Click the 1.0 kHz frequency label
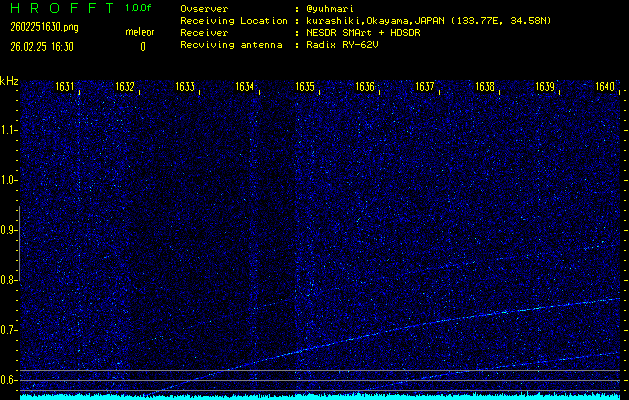 tap(9, 180)
